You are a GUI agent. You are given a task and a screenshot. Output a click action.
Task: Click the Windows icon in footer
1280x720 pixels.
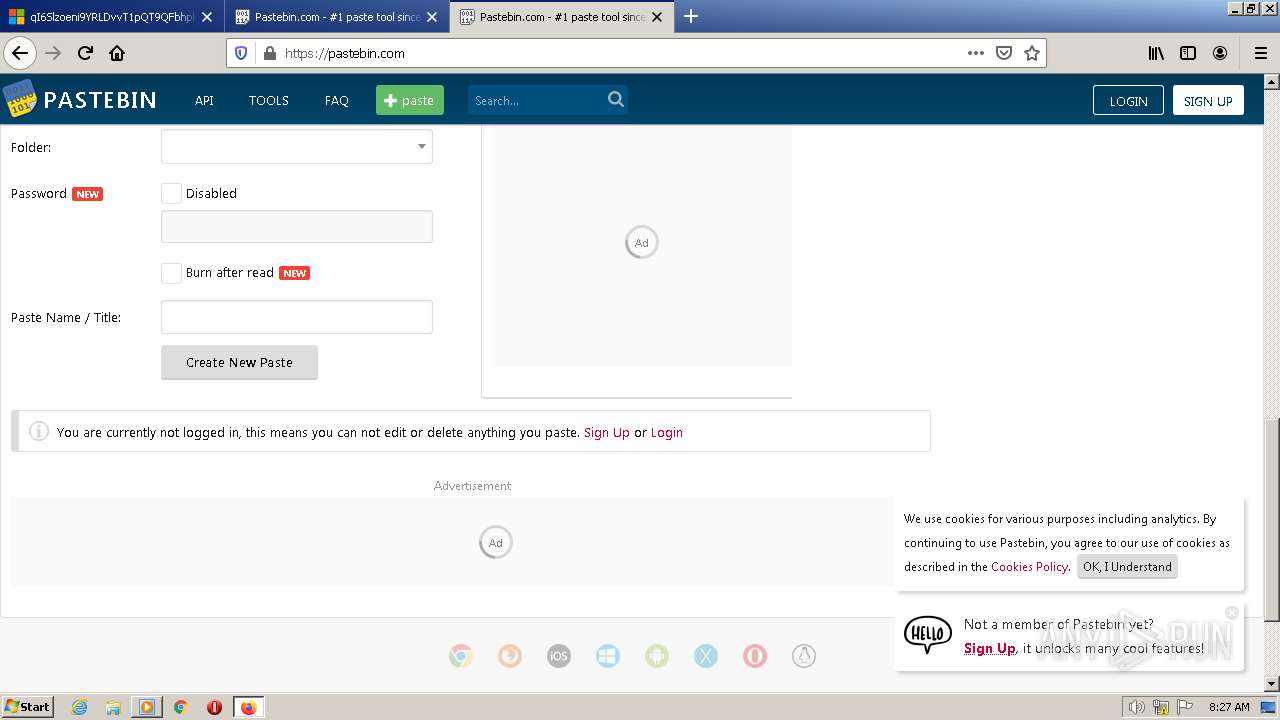tap(608, 656)
